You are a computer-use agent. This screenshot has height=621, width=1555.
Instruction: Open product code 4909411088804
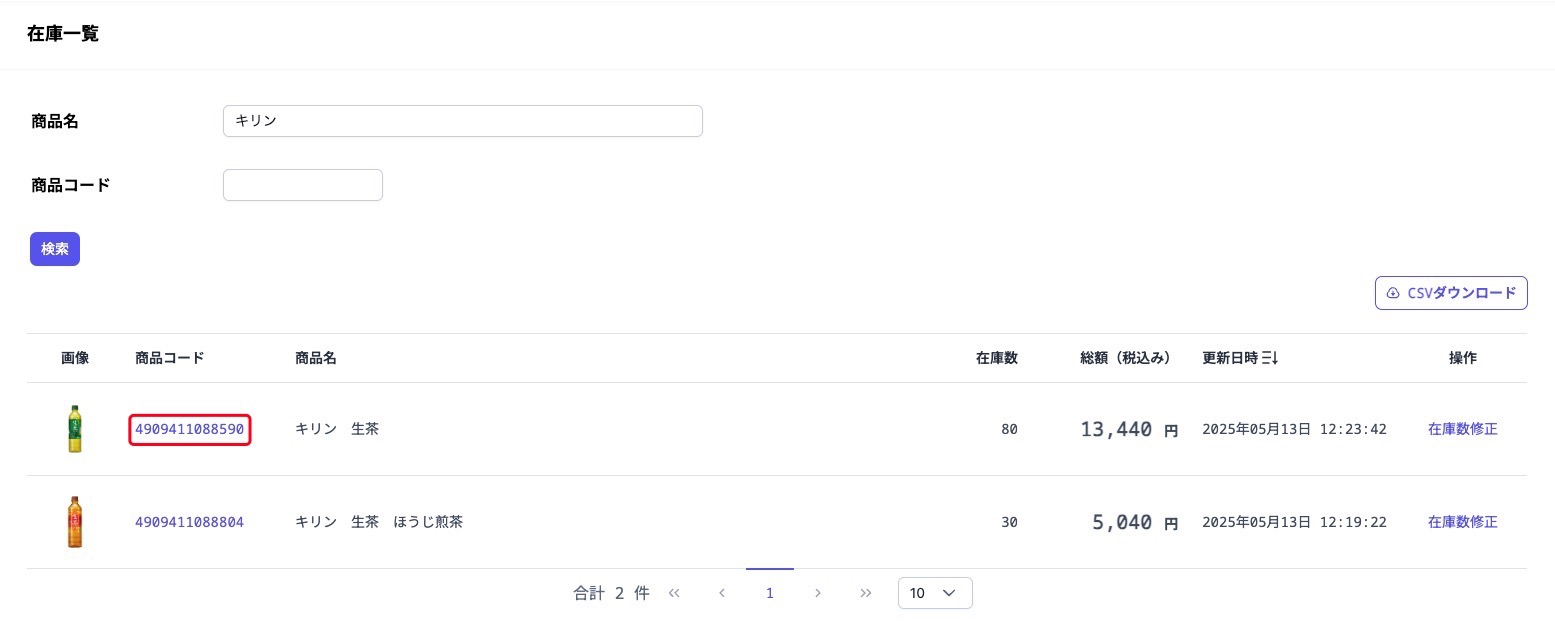(189, 522)
